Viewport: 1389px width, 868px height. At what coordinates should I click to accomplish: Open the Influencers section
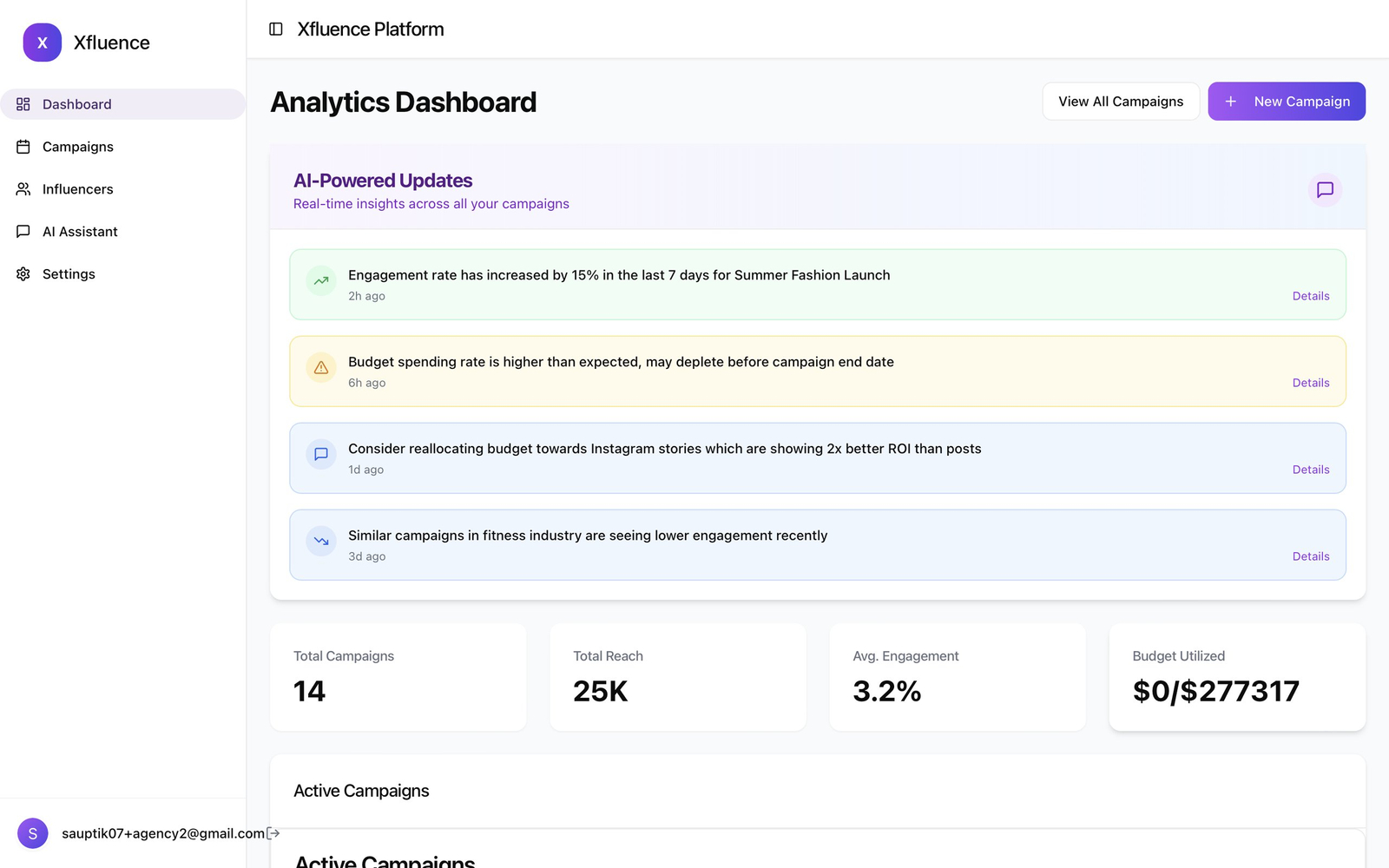pyautogui.click(x=122, y=189)
